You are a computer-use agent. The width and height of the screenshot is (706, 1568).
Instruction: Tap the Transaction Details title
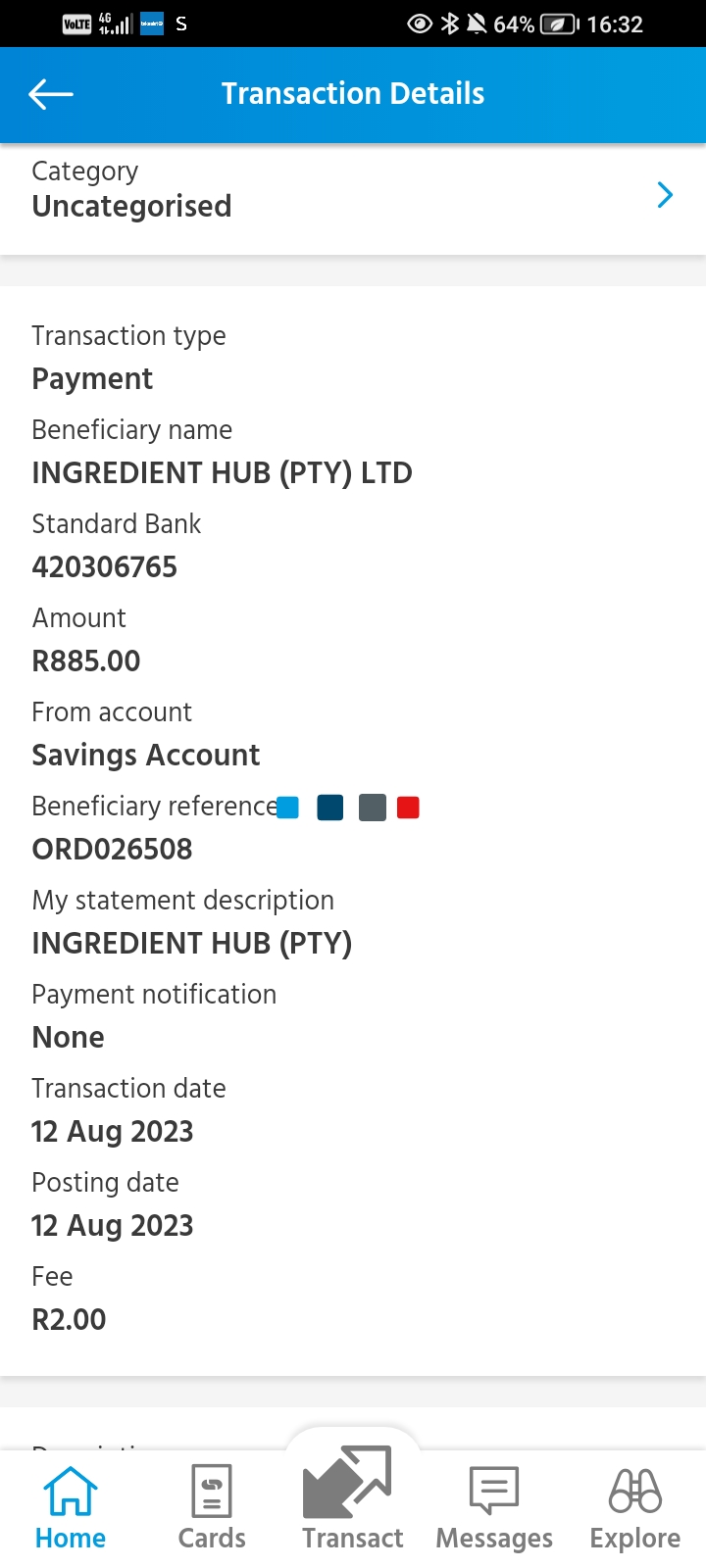(x=353, y=93)
